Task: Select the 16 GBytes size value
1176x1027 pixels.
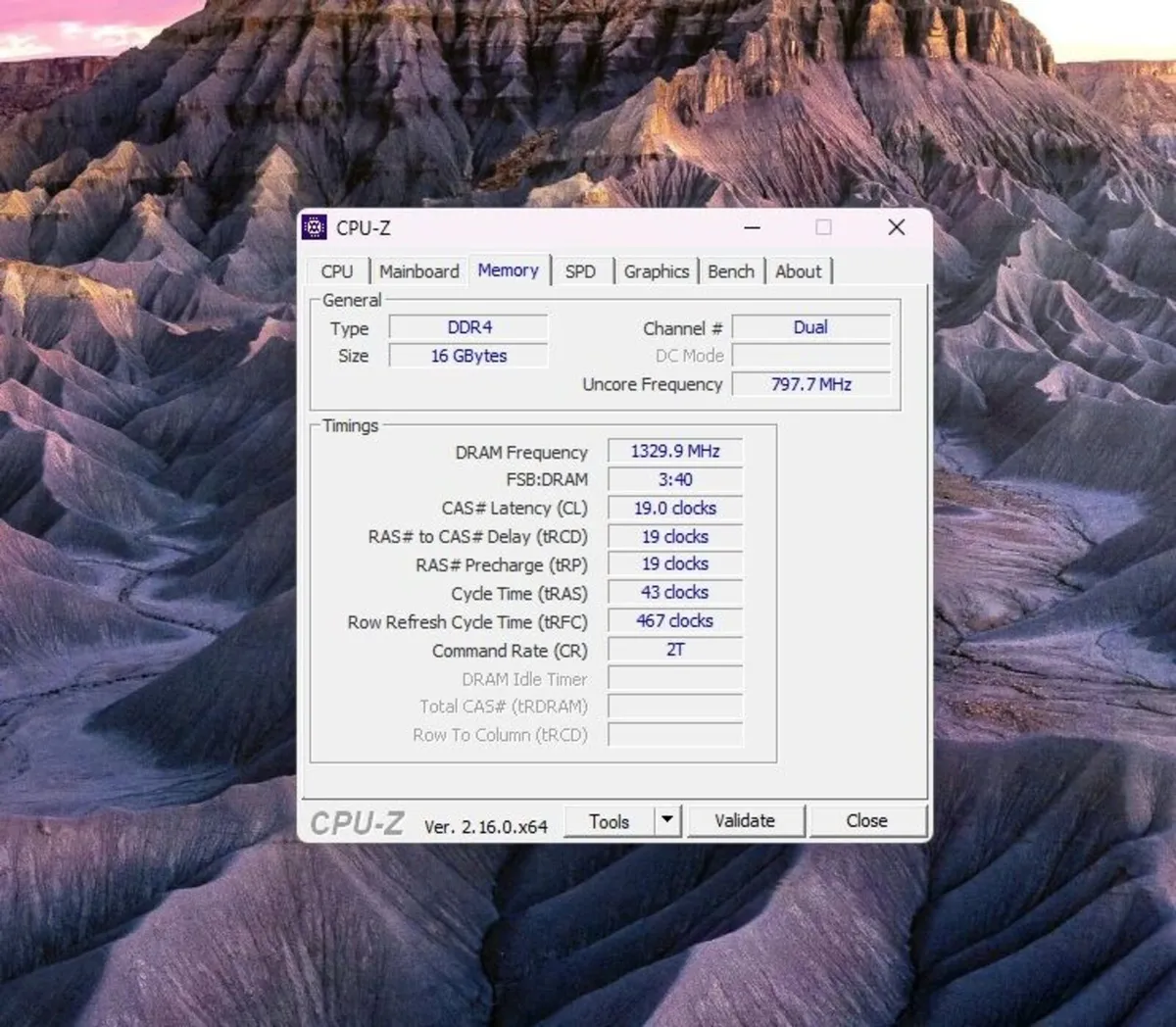Action: tap(469, 356)
